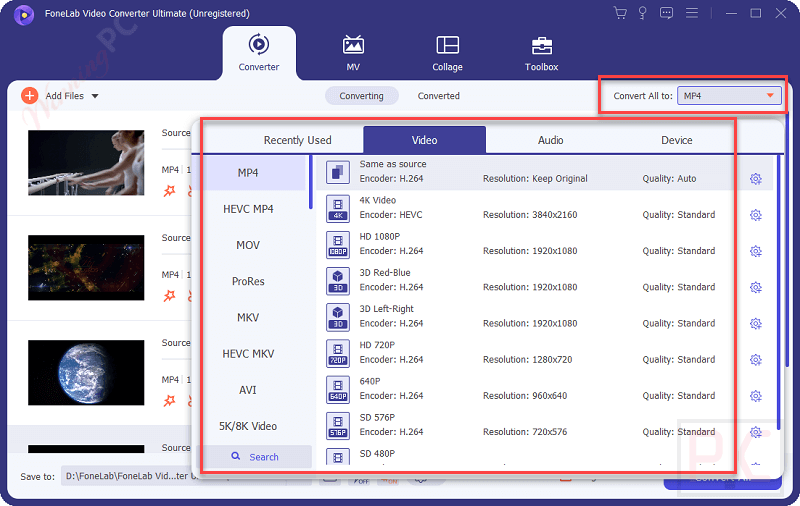Image resolution: width=800 pixels, height=506 pixels.
Task: Select the Device format tab
Action: tap(677, 140)
